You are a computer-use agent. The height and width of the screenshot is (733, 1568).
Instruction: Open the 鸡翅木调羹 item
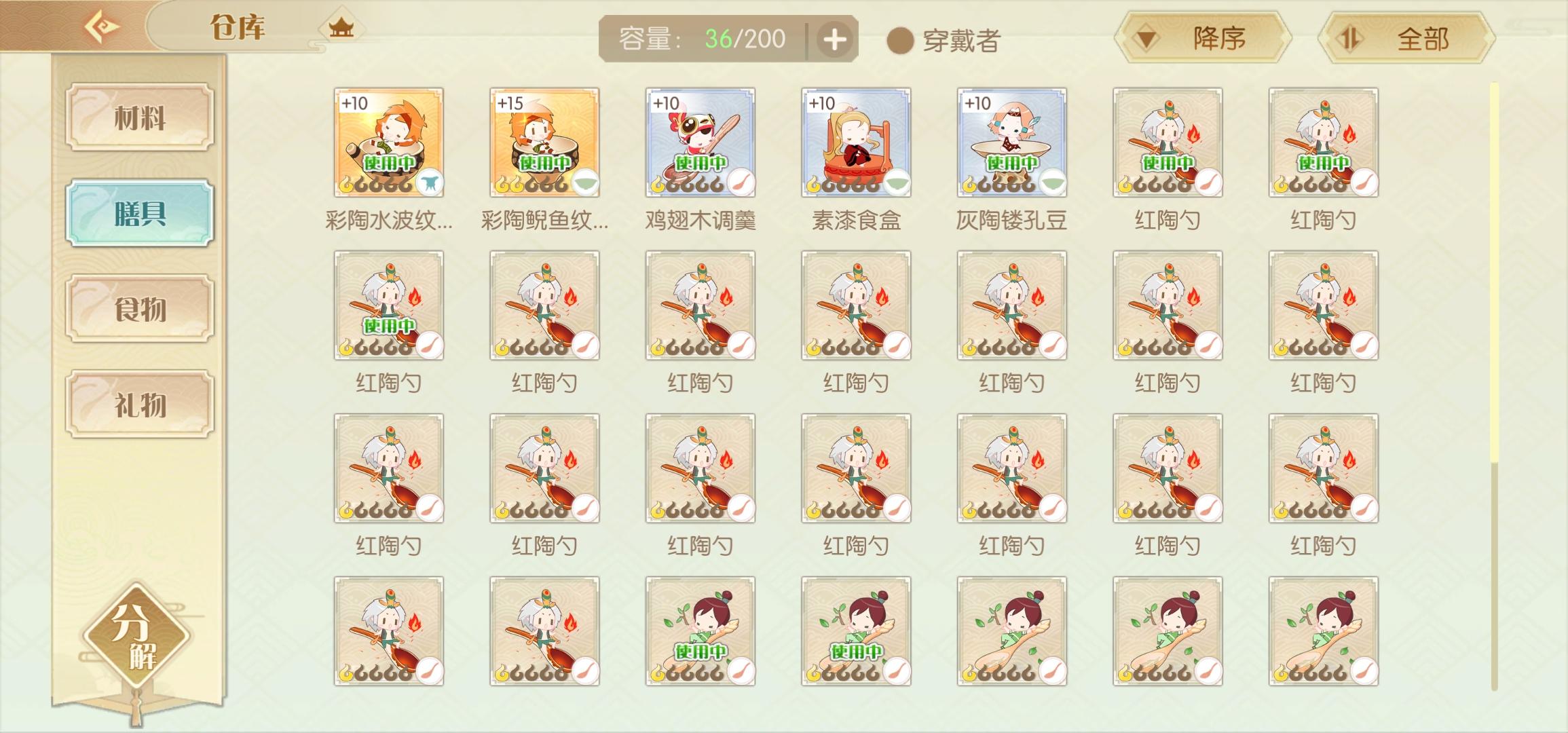[701, 143]
